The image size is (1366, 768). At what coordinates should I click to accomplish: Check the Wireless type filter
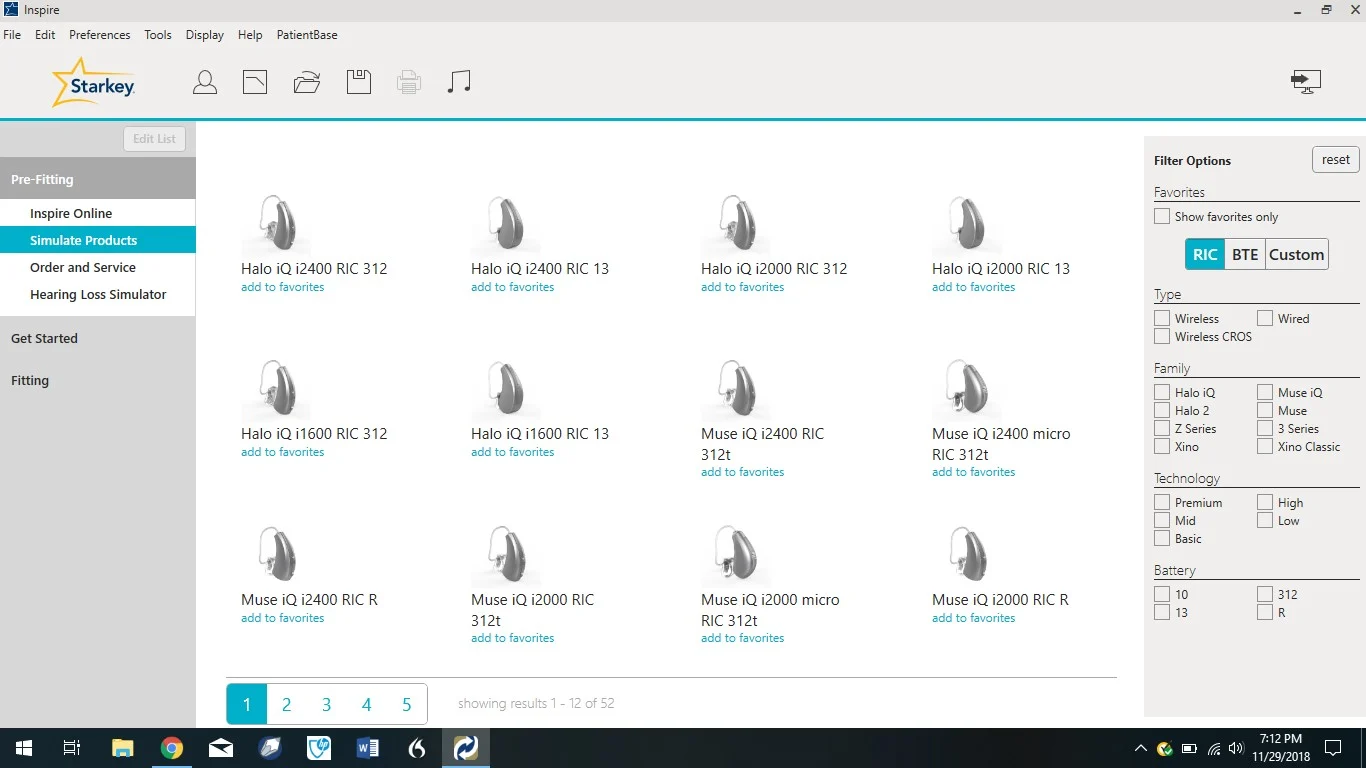[1162, 318]
